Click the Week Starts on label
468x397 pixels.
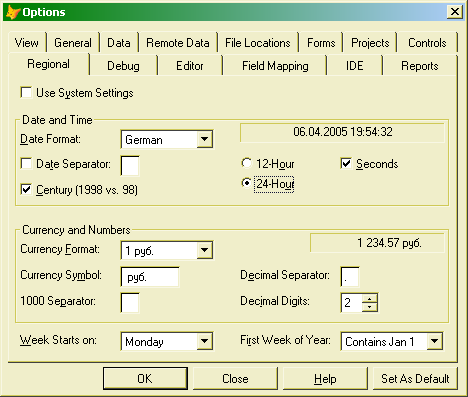click(x=58, y=340)
